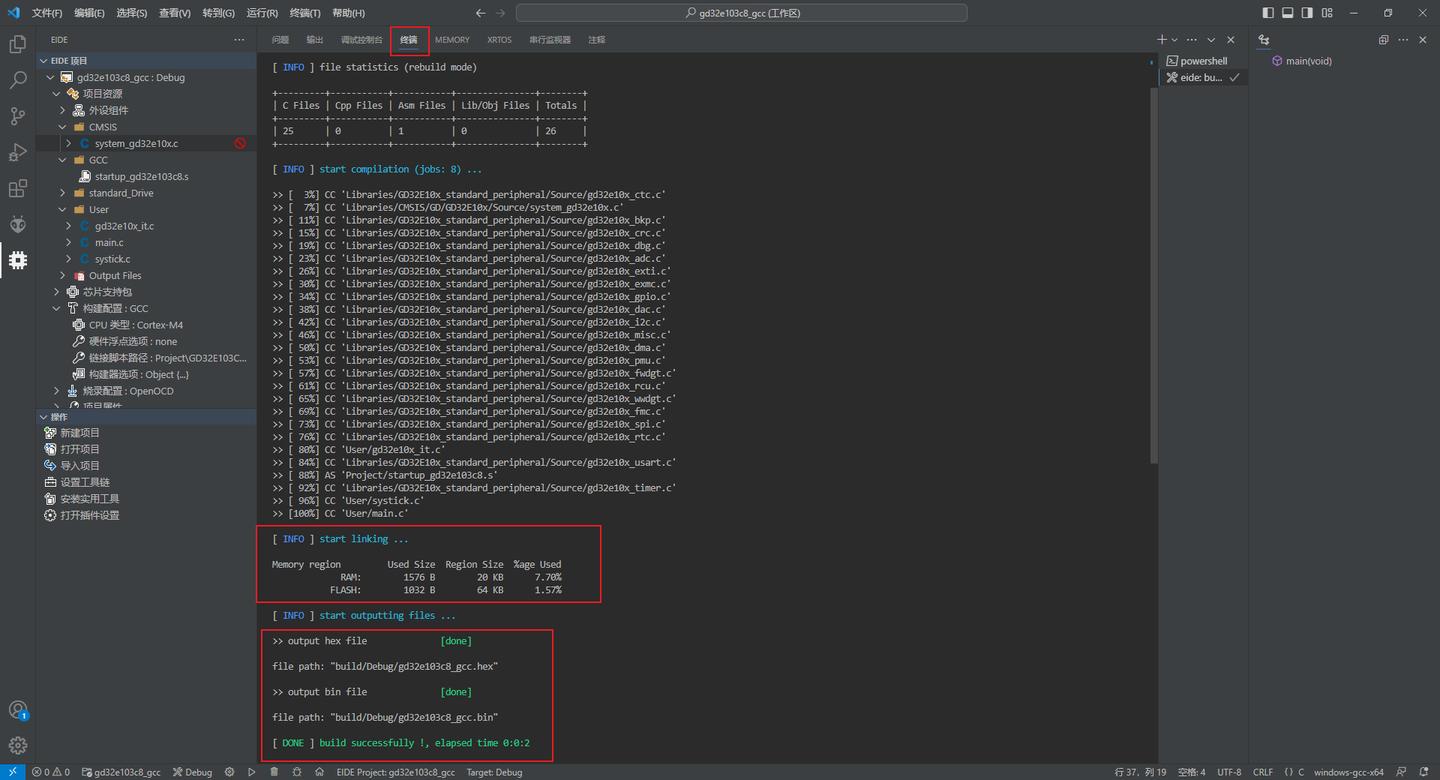This screenshot has height=780, width=1440.
Task: Select the Source Control icon
Action: [x=17, y=116]
